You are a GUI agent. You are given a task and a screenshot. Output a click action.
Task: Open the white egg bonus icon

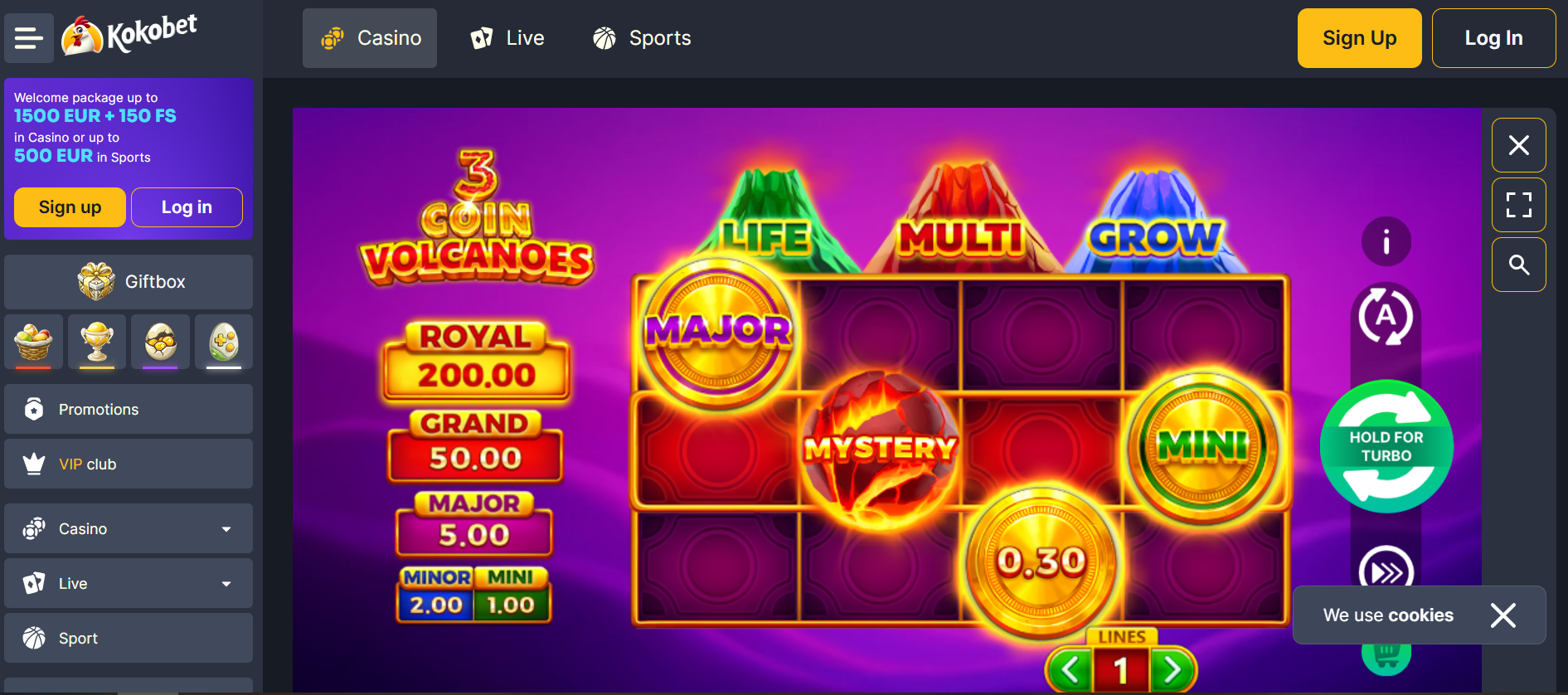point(224,342)
